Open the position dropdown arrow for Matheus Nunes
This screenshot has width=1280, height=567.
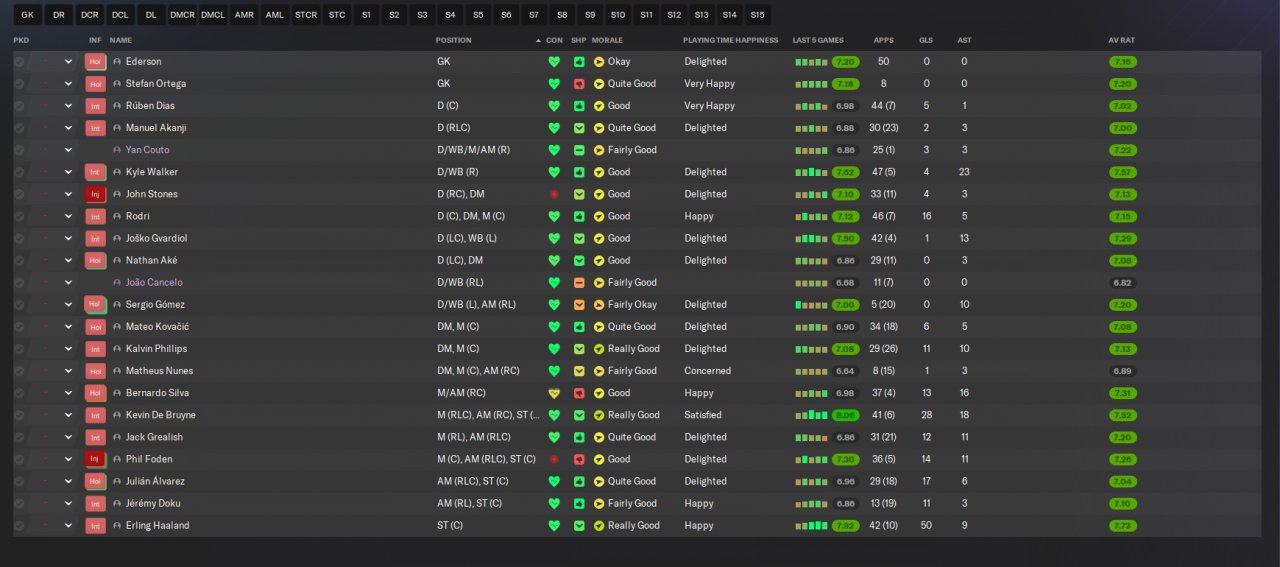coord(68,371)
